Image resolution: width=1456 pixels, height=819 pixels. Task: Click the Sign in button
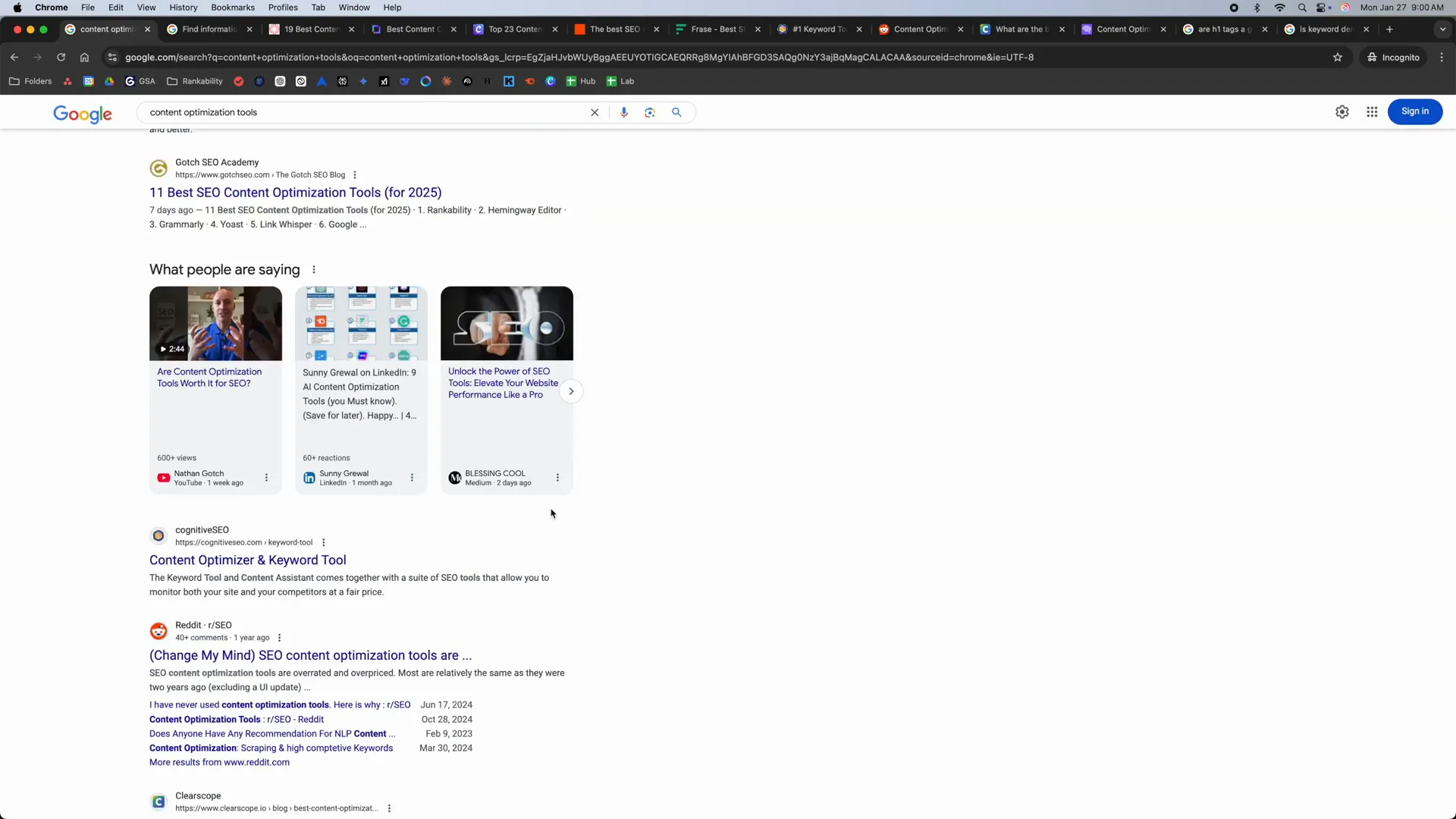click(1415, 111)
